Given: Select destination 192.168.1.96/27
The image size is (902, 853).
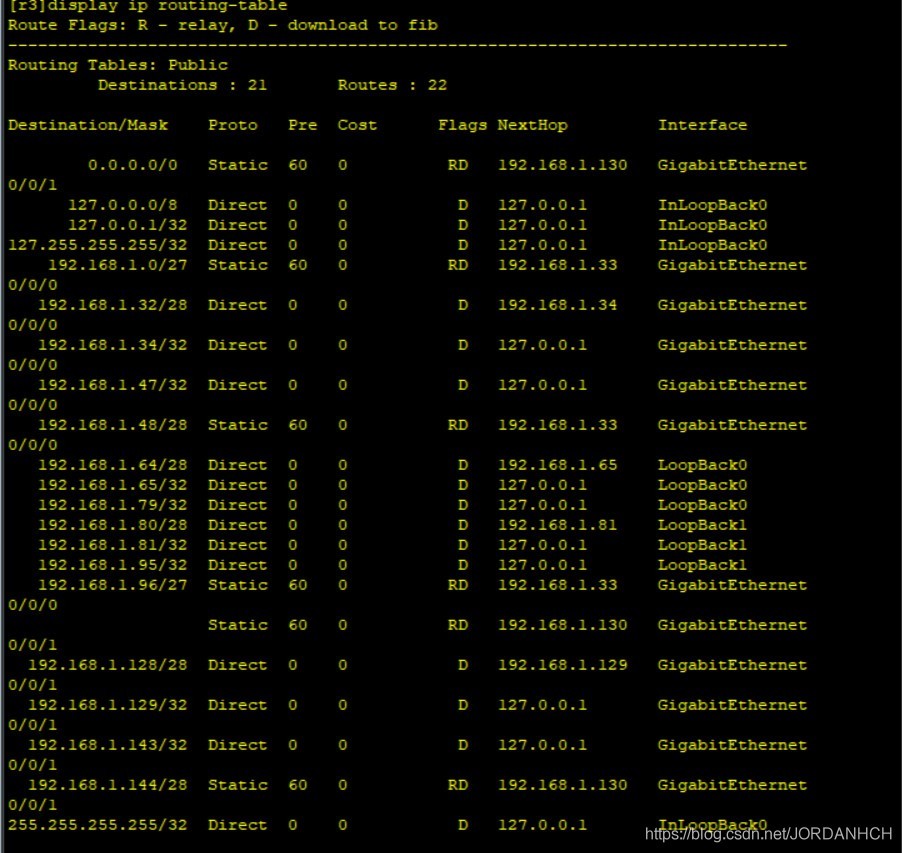Looking at the screenshot, I should click(x=113, y=585).
